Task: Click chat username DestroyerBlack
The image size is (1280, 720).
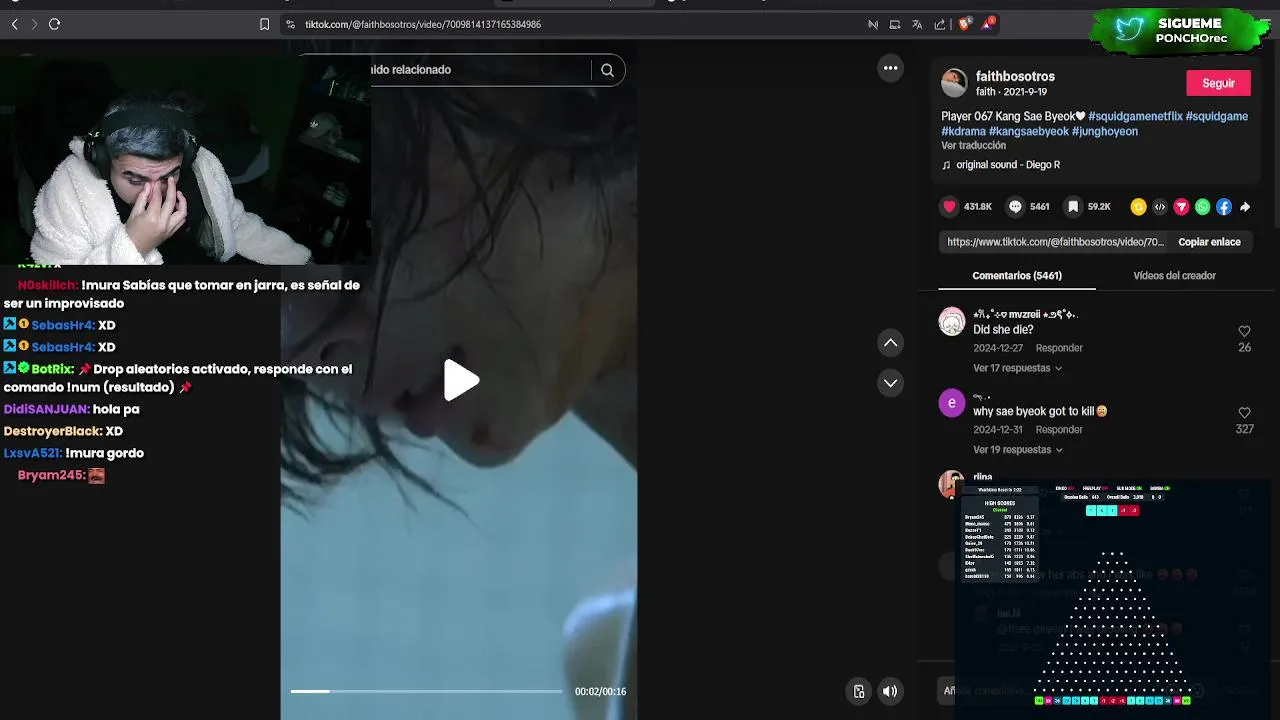Action: (53, 431)
